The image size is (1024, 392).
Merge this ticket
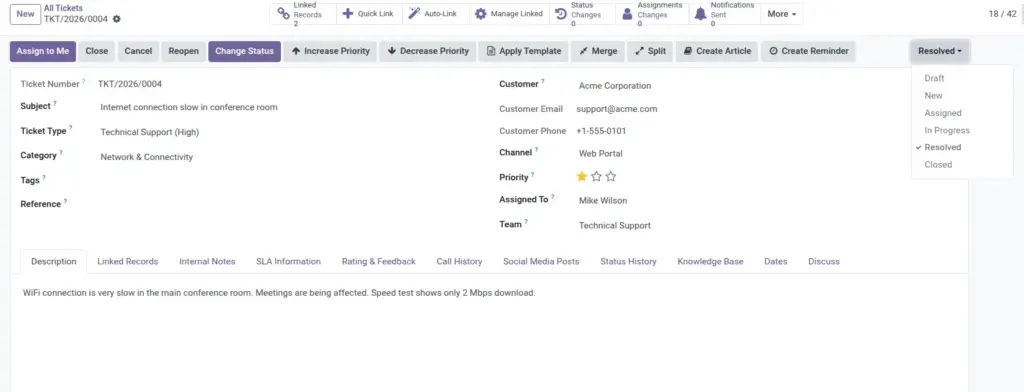pos(598,51)
